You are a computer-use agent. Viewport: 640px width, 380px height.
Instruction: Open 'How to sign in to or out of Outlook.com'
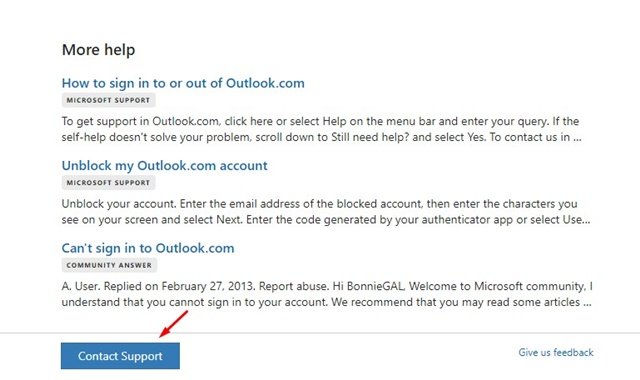click(183, 83)
